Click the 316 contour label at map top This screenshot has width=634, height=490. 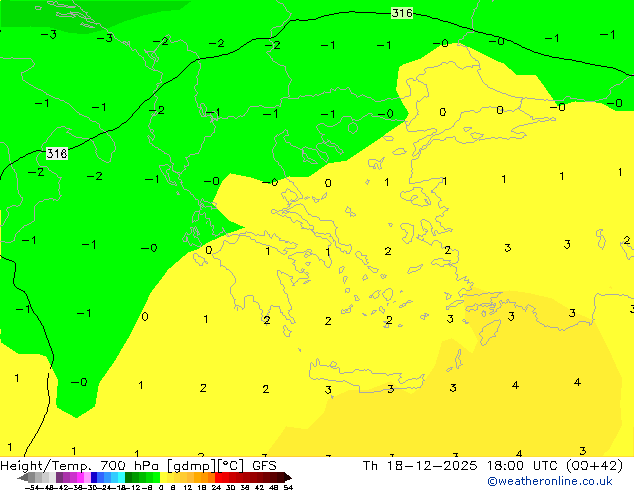point(401,13)
